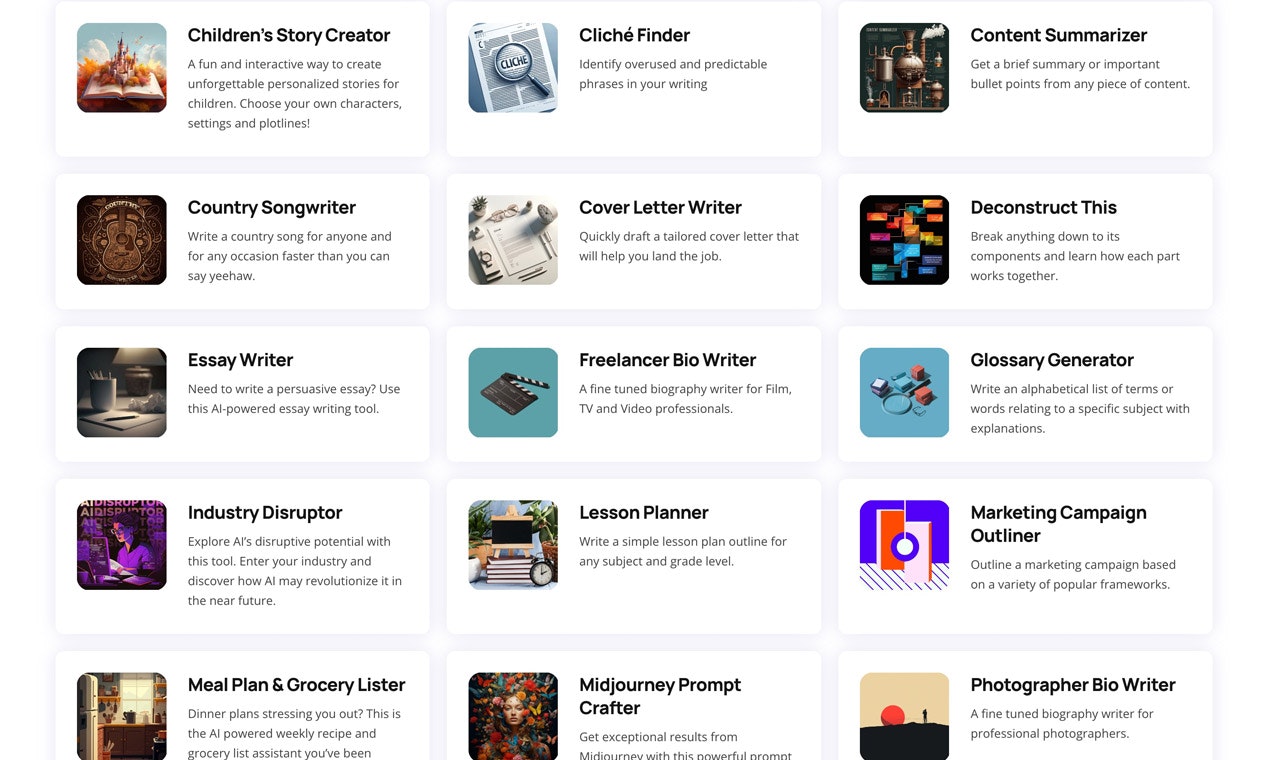Click the Cover Letter Writer desk icon
Image resolution: width=1270 pixels, height=760 pixels.
pos(513,240)
